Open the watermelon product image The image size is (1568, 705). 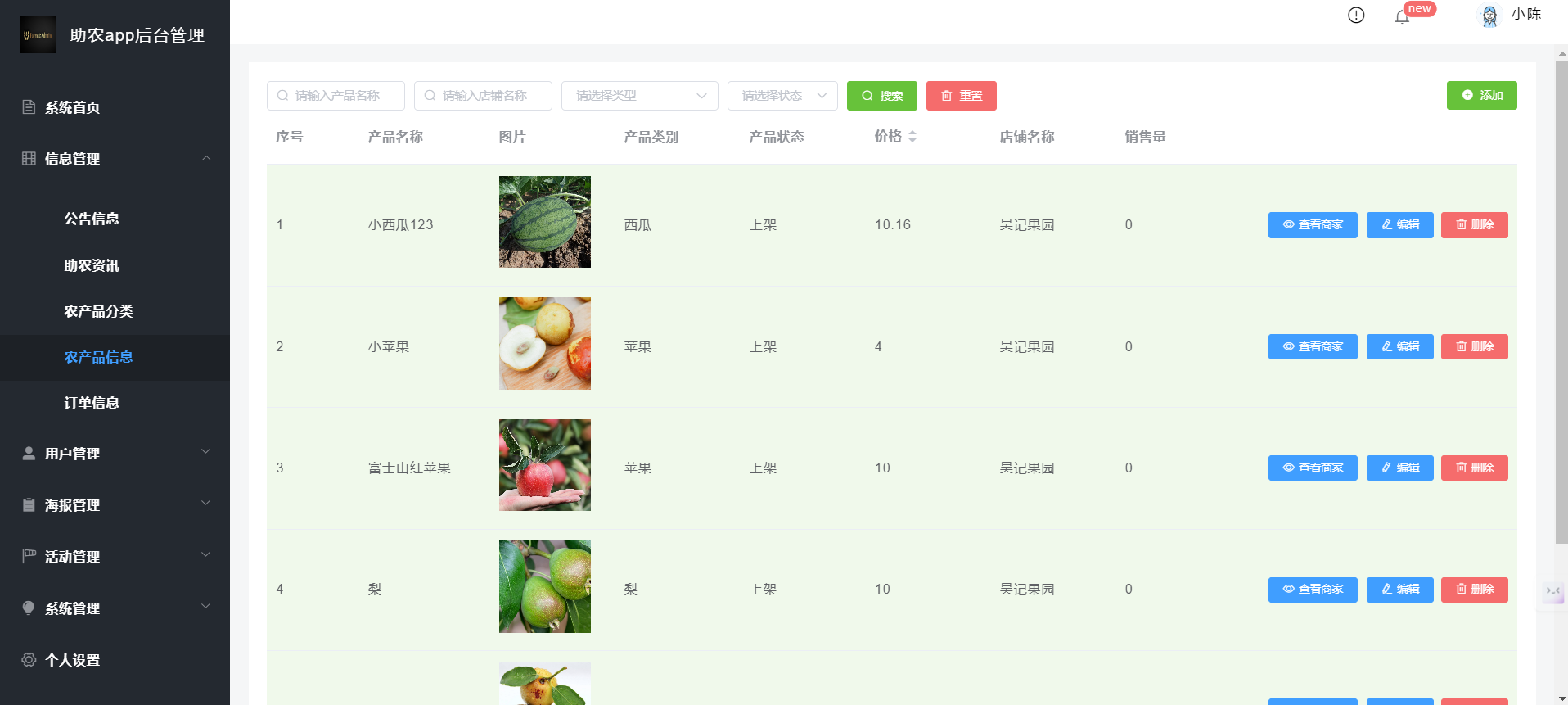(545, 222)
